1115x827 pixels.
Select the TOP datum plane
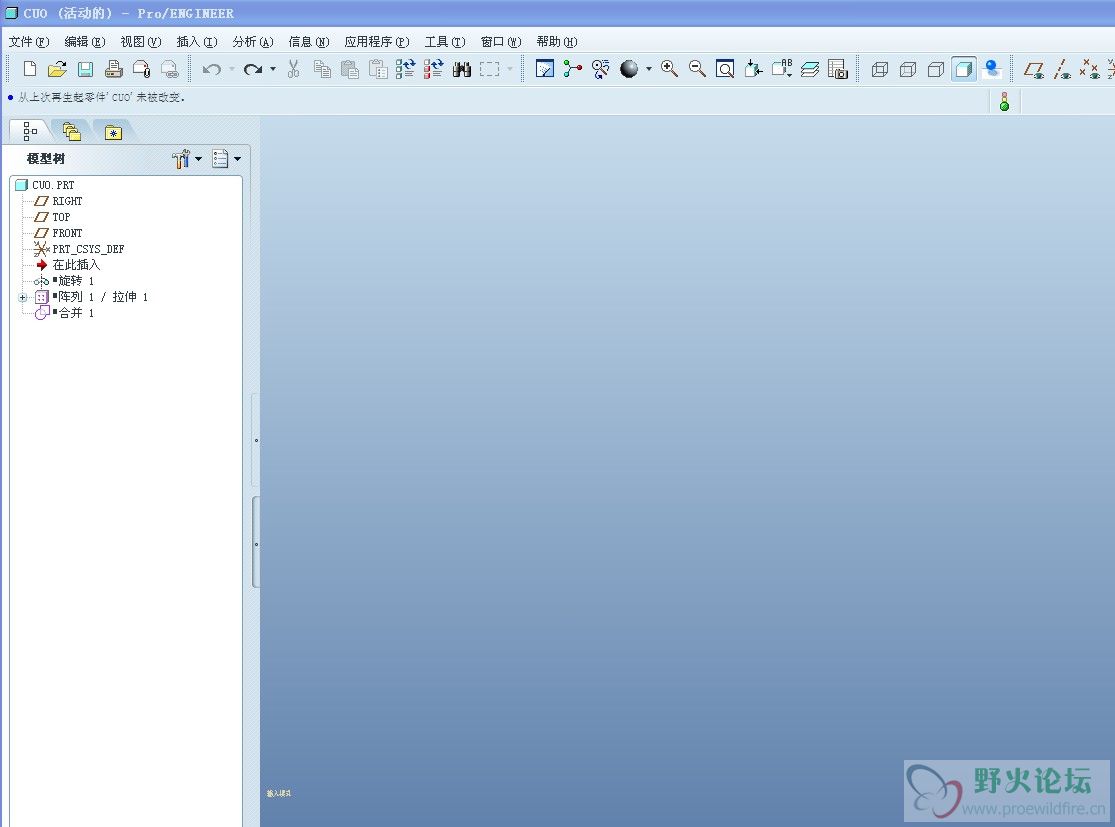tap(53, 217)
